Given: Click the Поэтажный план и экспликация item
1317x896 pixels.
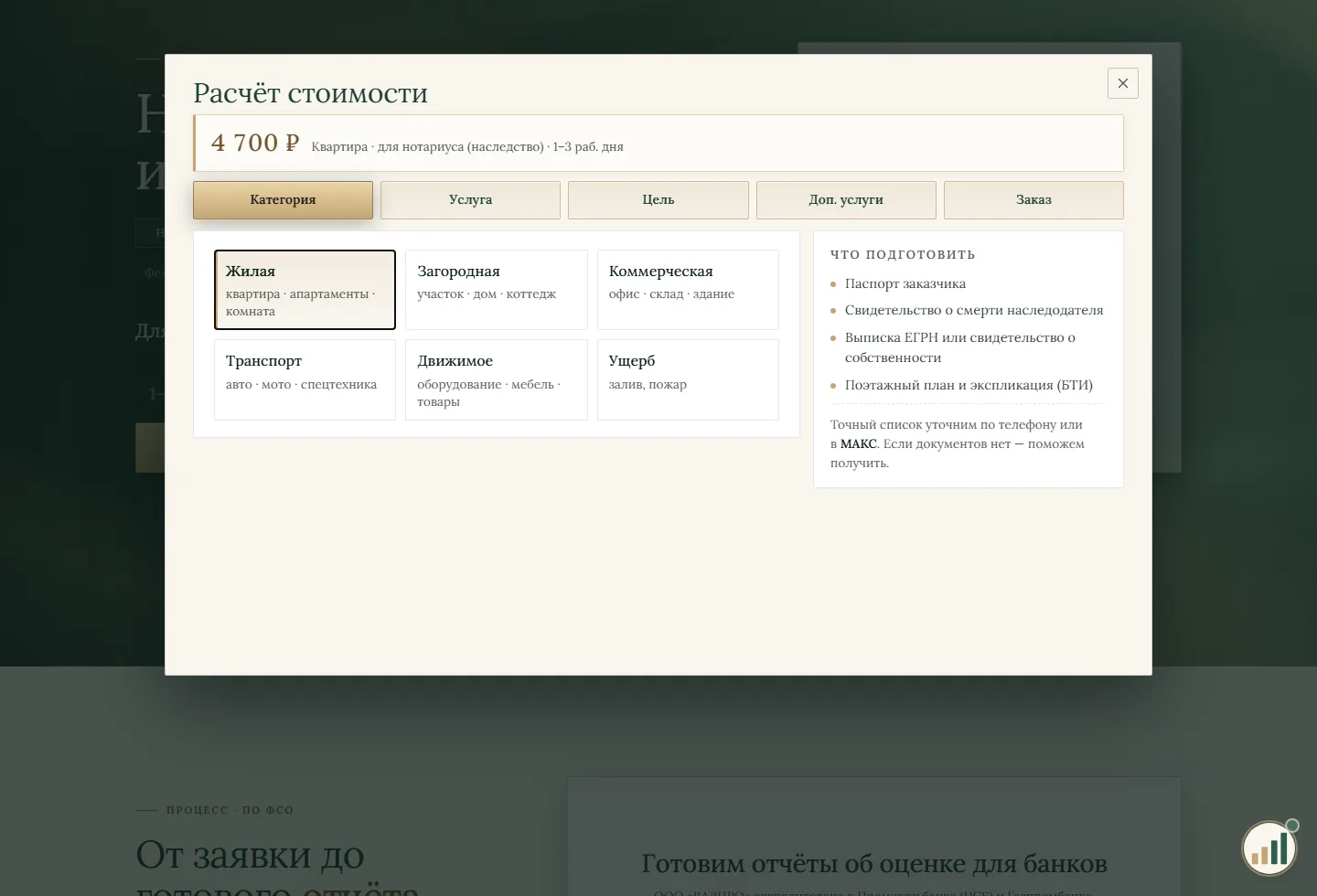Looking at the screenshot, I should click(x=969, y=385).
